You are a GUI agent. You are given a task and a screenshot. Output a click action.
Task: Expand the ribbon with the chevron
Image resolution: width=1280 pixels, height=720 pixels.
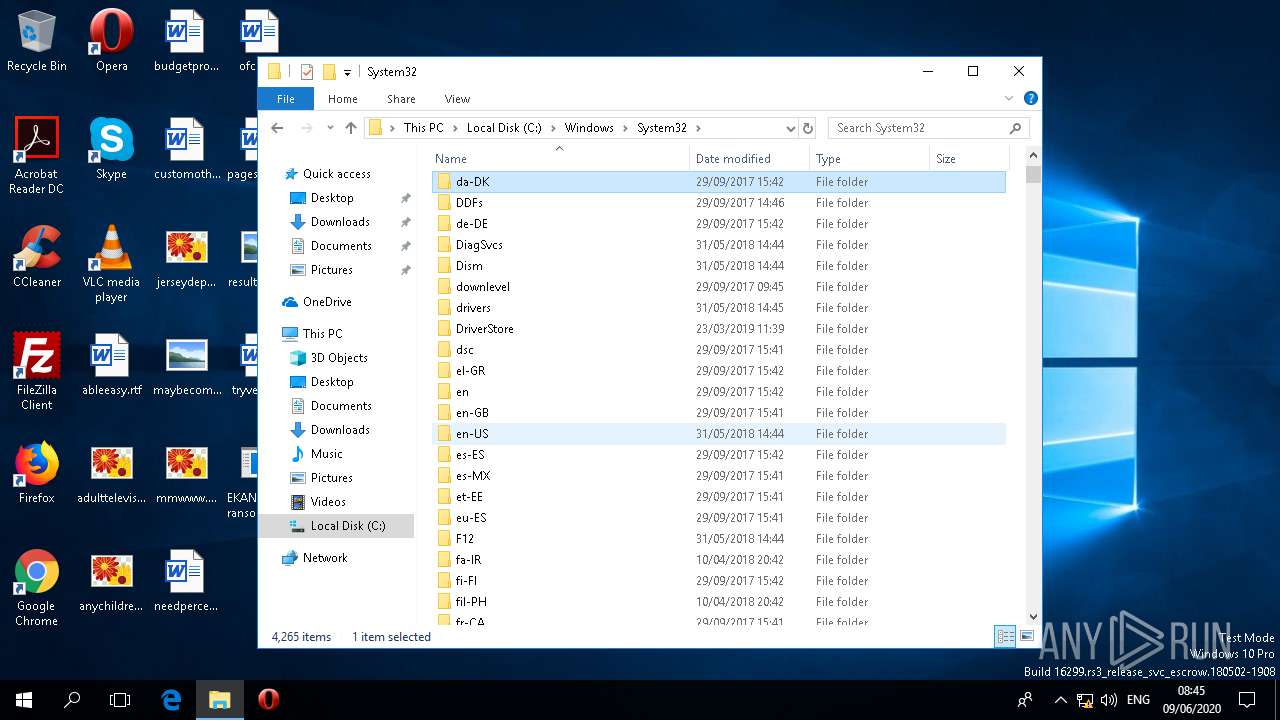click(x=1009, y=98)
